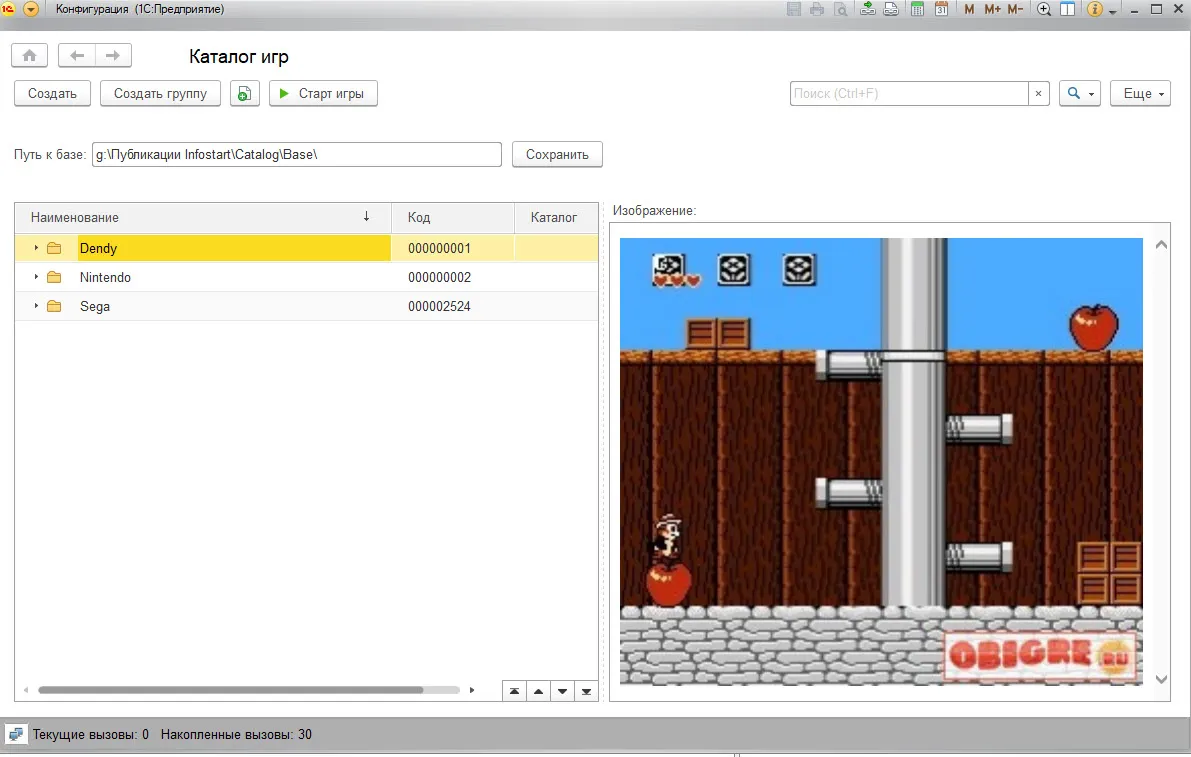Click the Go To Link icon with document
Image resolution: width=1191 pixels, height=757 pixels.
click(891, 9)
